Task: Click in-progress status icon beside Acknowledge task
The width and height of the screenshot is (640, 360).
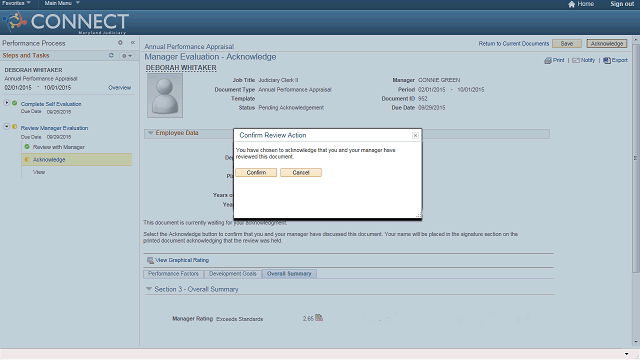Action: tap(27, 159)
